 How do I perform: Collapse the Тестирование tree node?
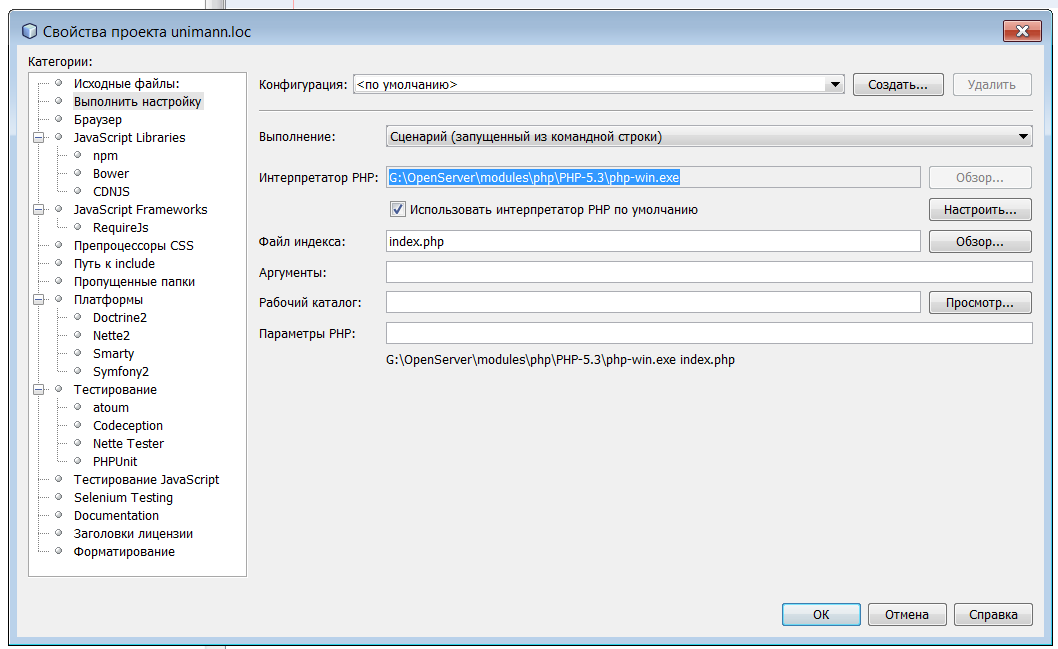coord(39,390)
